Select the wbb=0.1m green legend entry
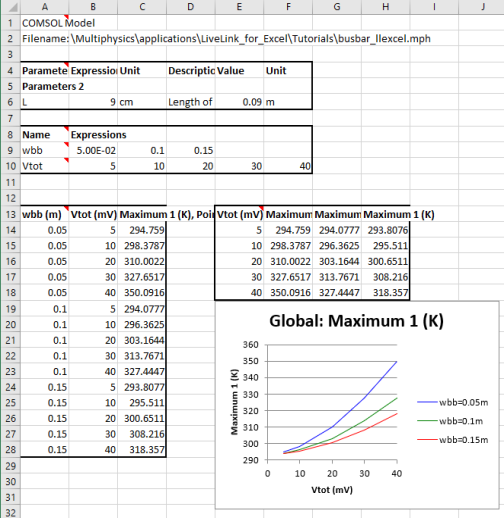Image resolution: width=504 pixels, height=518 pixels. [450, 421]
